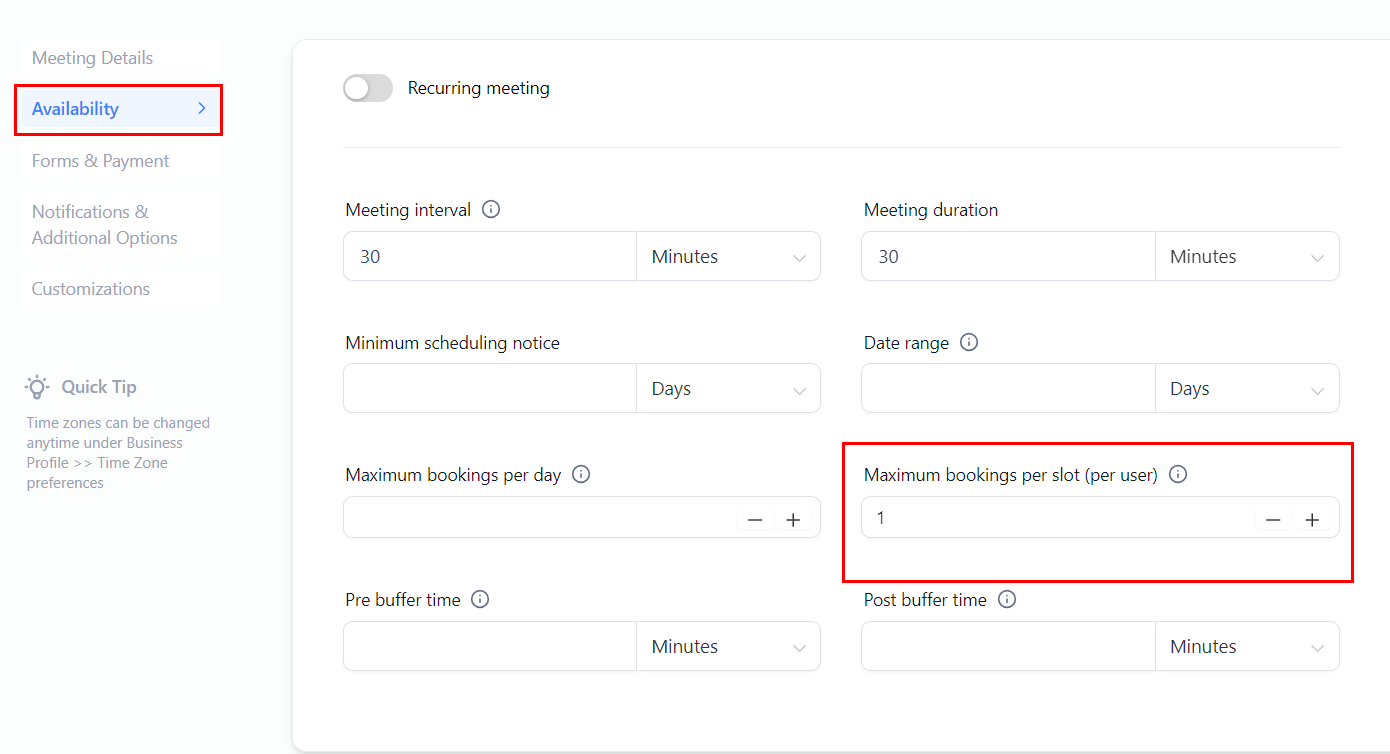Decrease maximum bookings per slot with minus
Viewport: 1390px width, 754px height.
(1273, 520)
